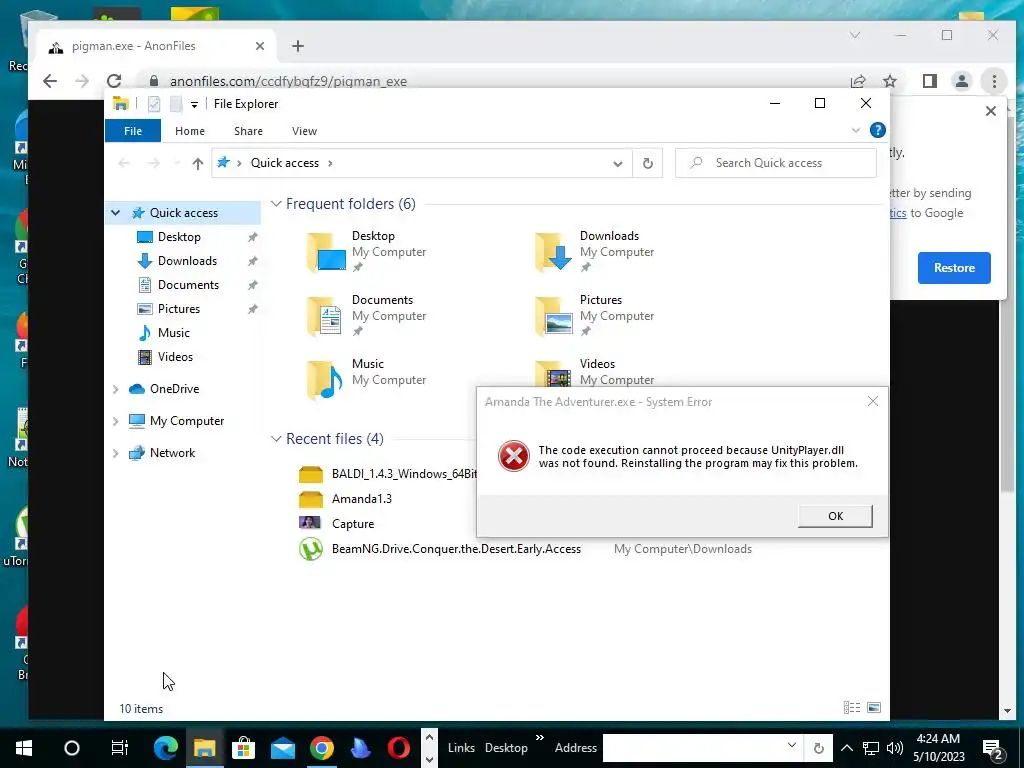This screenshot has height=768, width=1024.
Task: Close the Chrome restore pages bubble
Action: click(x=991, y=111)
